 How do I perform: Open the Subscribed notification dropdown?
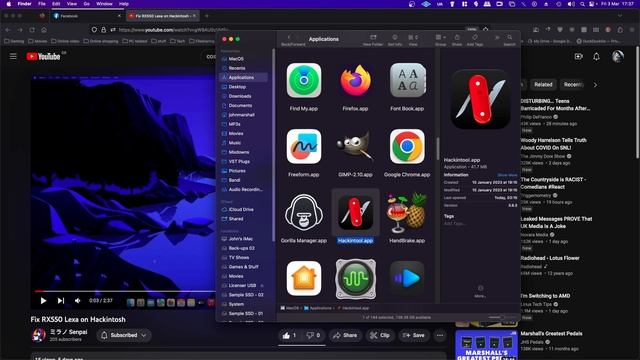pyautogui.click(x=124, y=336)
